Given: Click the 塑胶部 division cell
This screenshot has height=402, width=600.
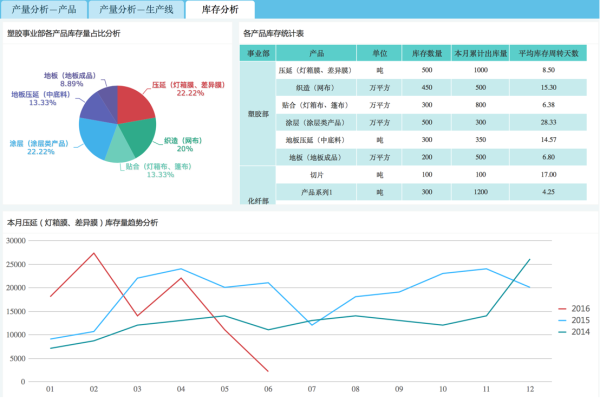Looking at the screenshot, I should pyautogui.click(x=258, y=114).
